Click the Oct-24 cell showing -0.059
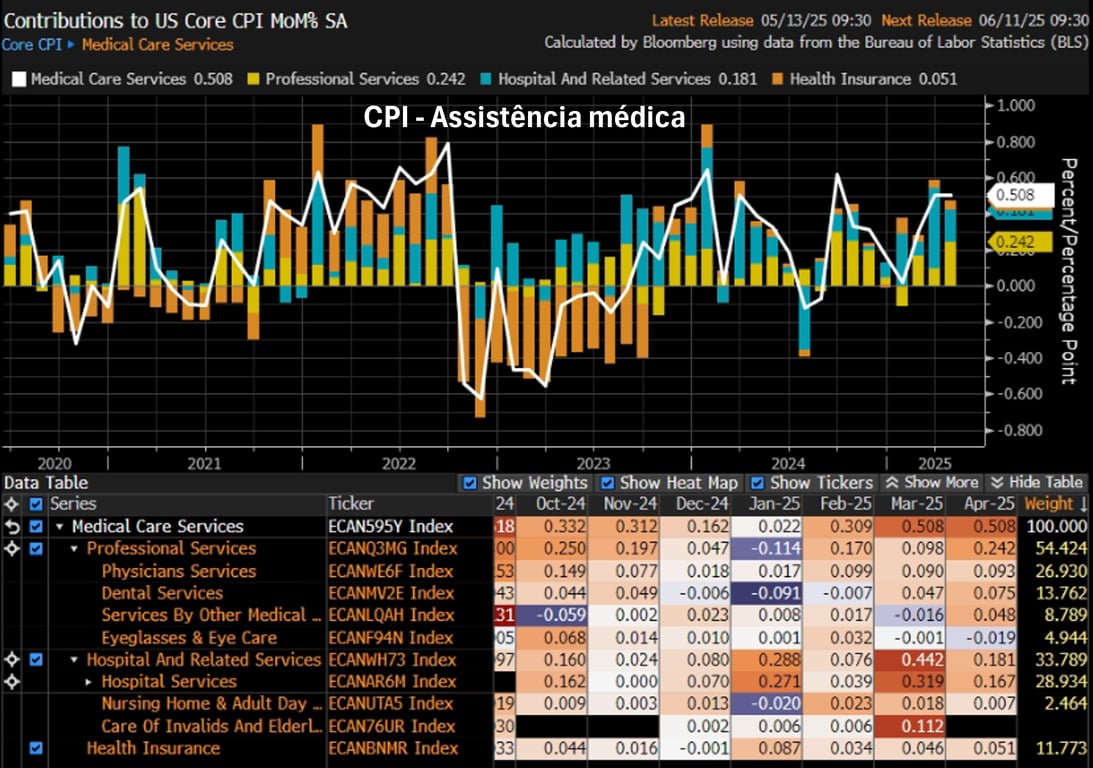 552,615
